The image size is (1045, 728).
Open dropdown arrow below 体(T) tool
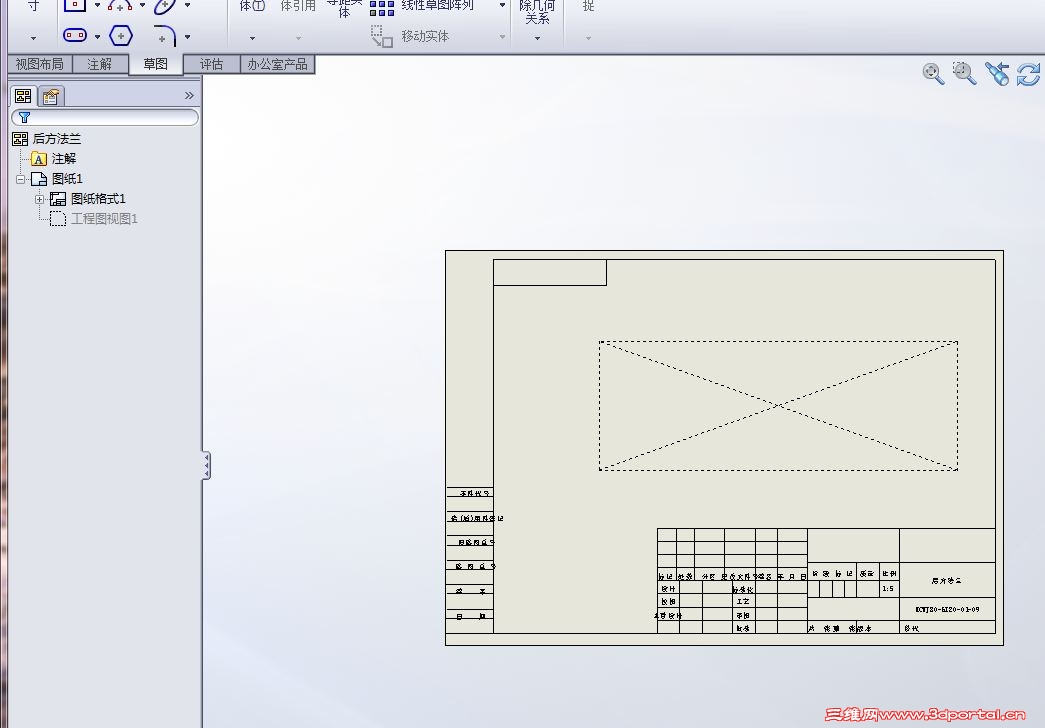(x=252, y=39)
